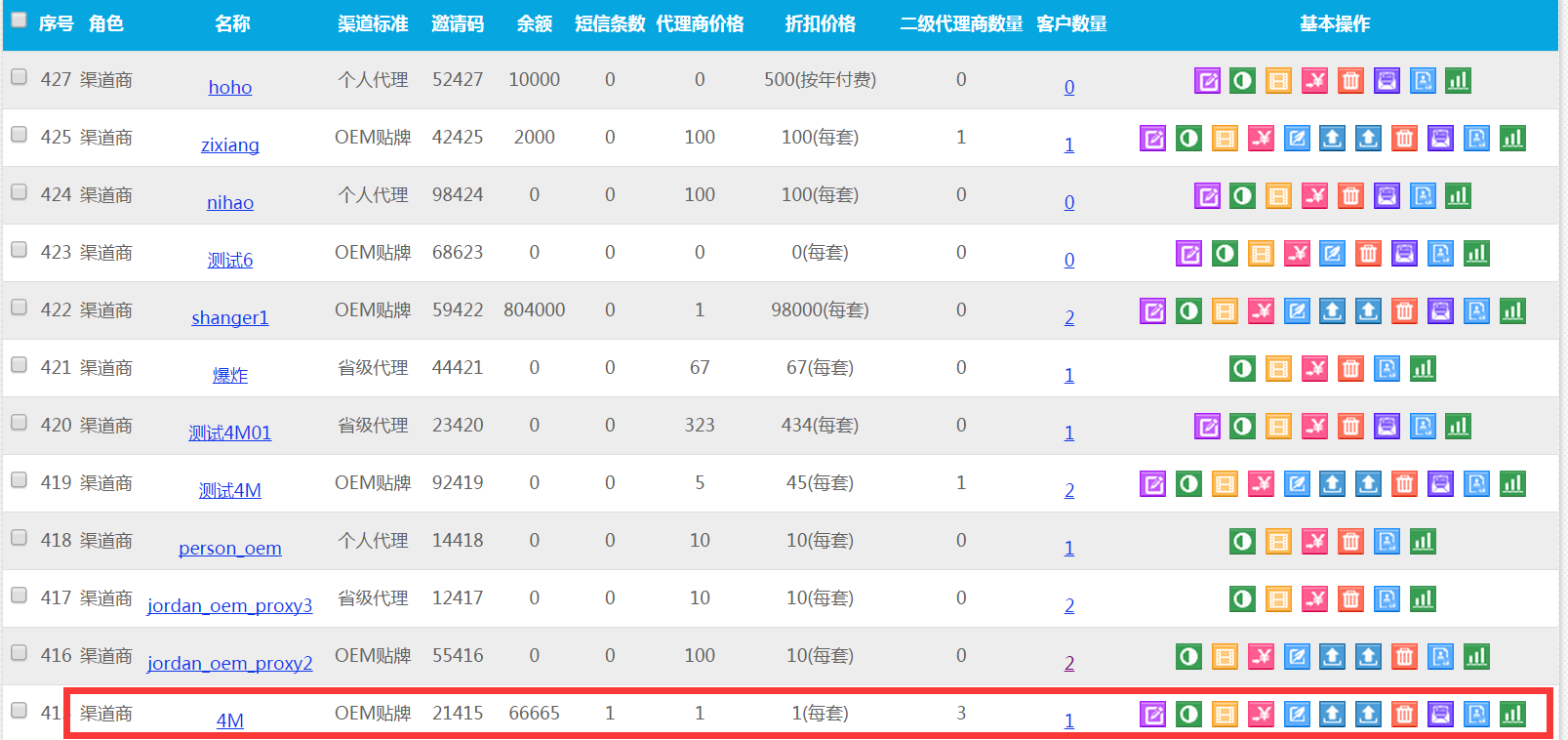
Task: Click the purple envelope icon in shanger1 row
Action: [x=1440, y=311]
